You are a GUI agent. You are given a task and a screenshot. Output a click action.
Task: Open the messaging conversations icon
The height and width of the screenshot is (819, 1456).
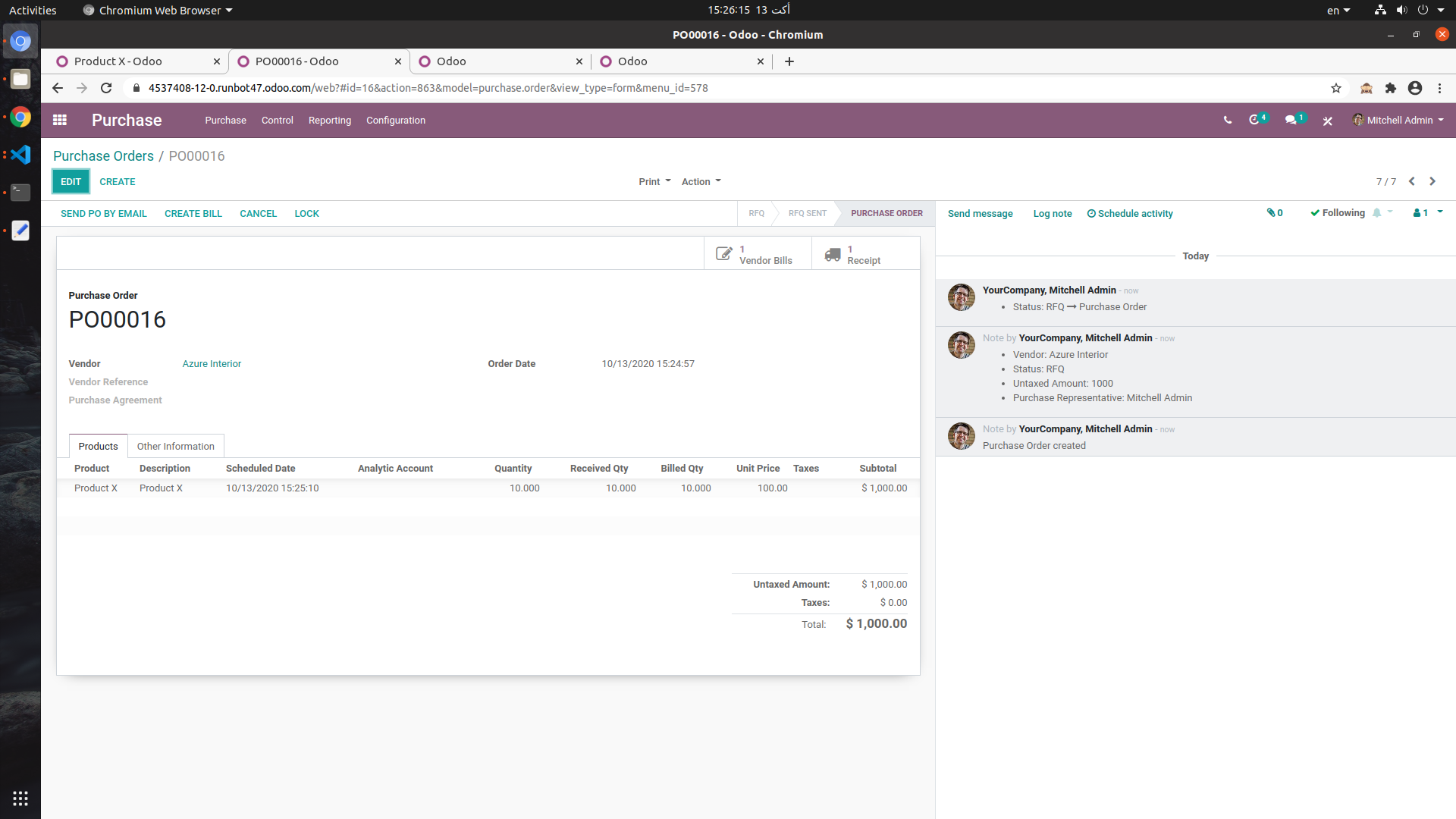(x=1294, y=120)
